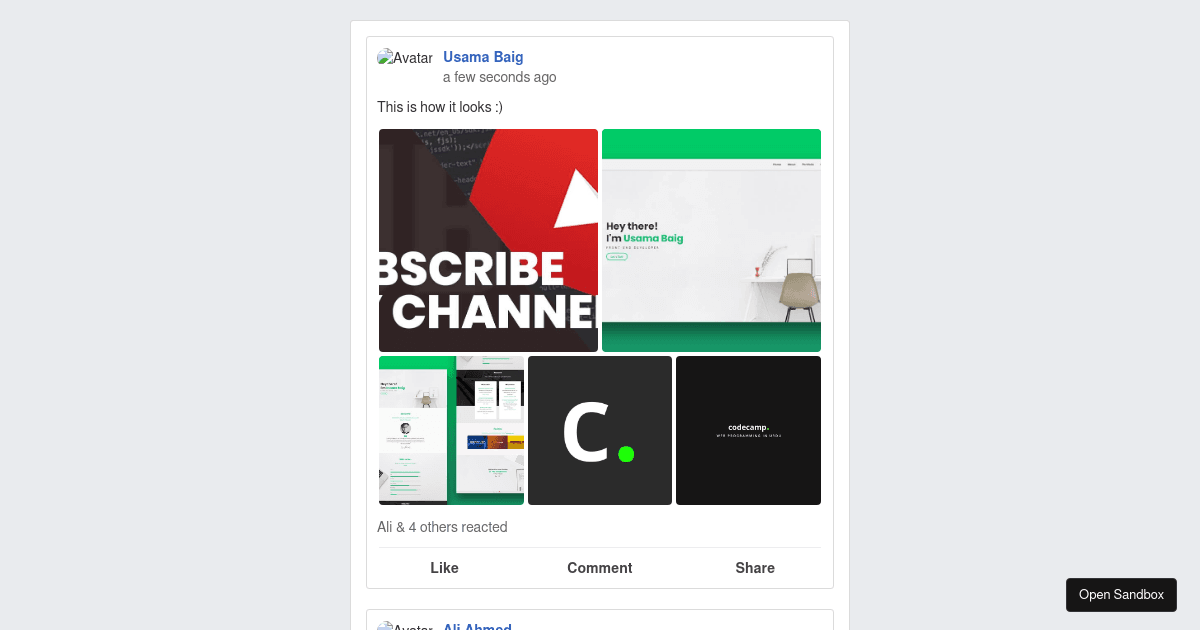1200x630 pixels.
Task: Click the green dot in the C. logo
Action: [626, 454]
